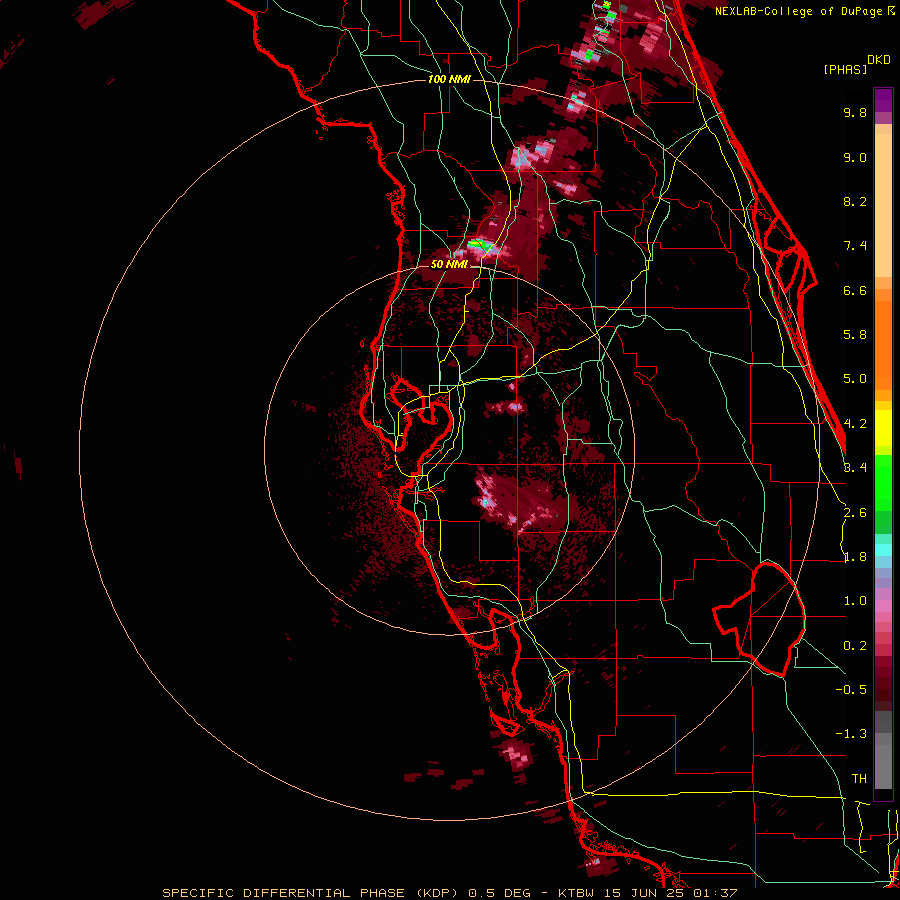Select the 1.0 scale value
The width and height of the screenshot is (900, 900).
pyautogui.click(x=855, y=601)
